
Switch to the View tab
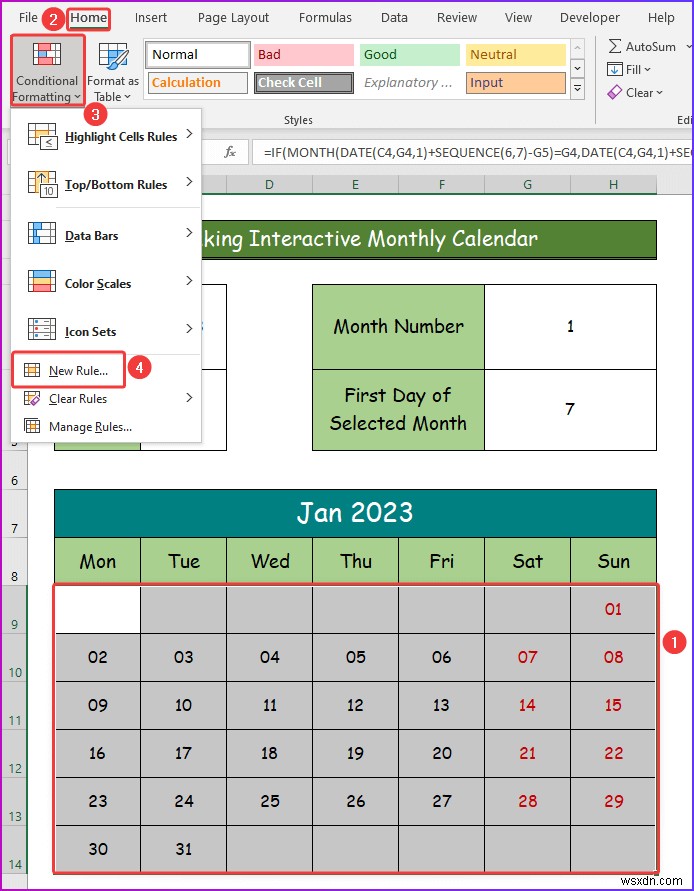coord(518,18)
